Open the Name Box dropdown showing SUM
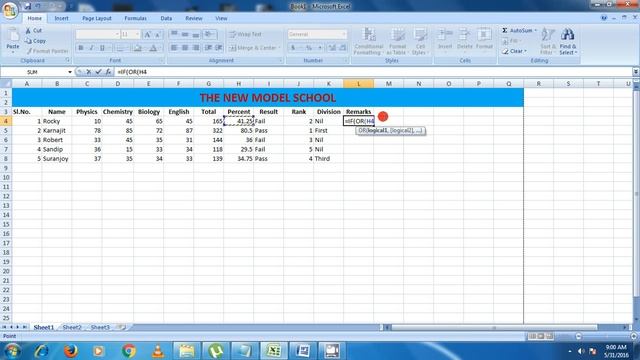 pos(70,72)
